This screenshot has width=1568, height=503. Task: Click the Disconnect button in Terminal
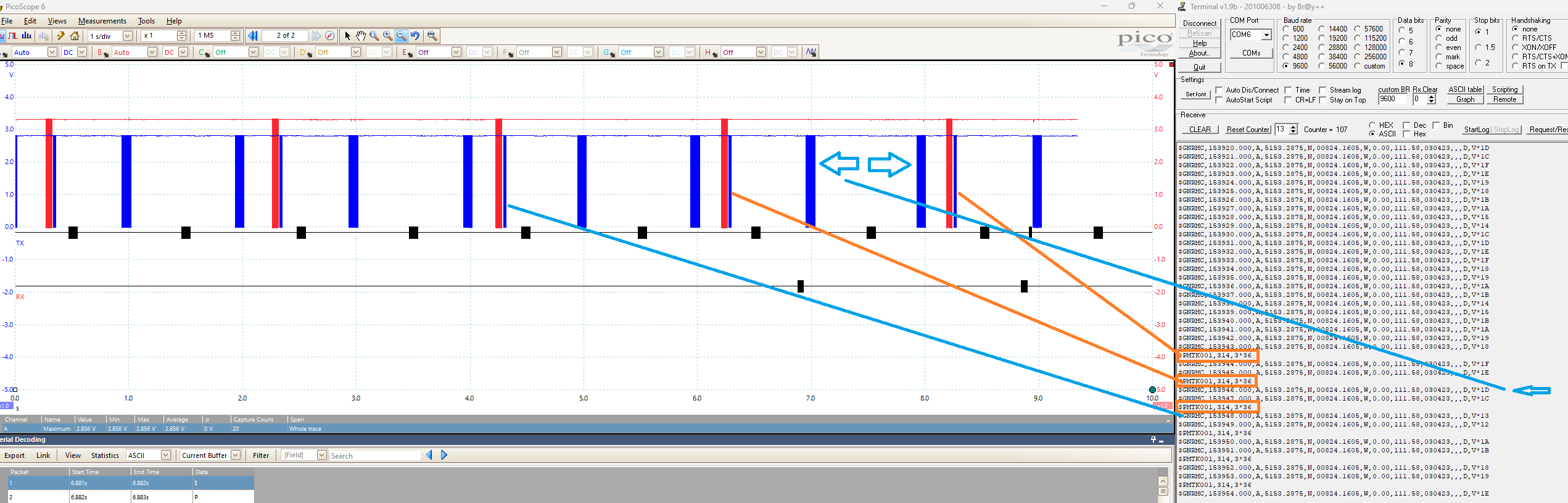click(x=1200, y=23)
